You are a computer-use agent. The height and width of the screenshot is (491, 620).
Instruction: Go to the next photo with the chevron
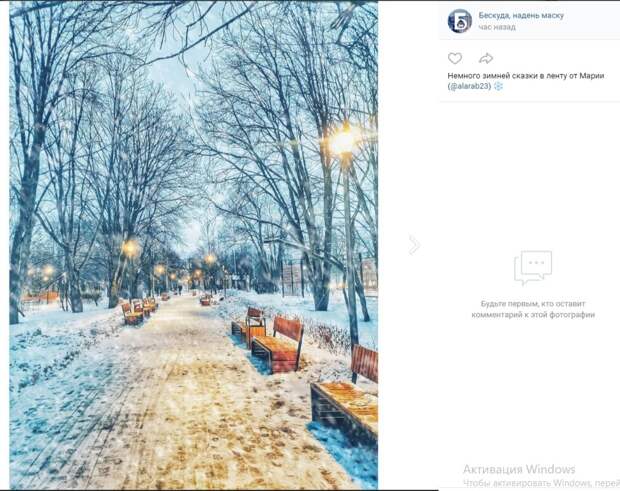point(414,245)
